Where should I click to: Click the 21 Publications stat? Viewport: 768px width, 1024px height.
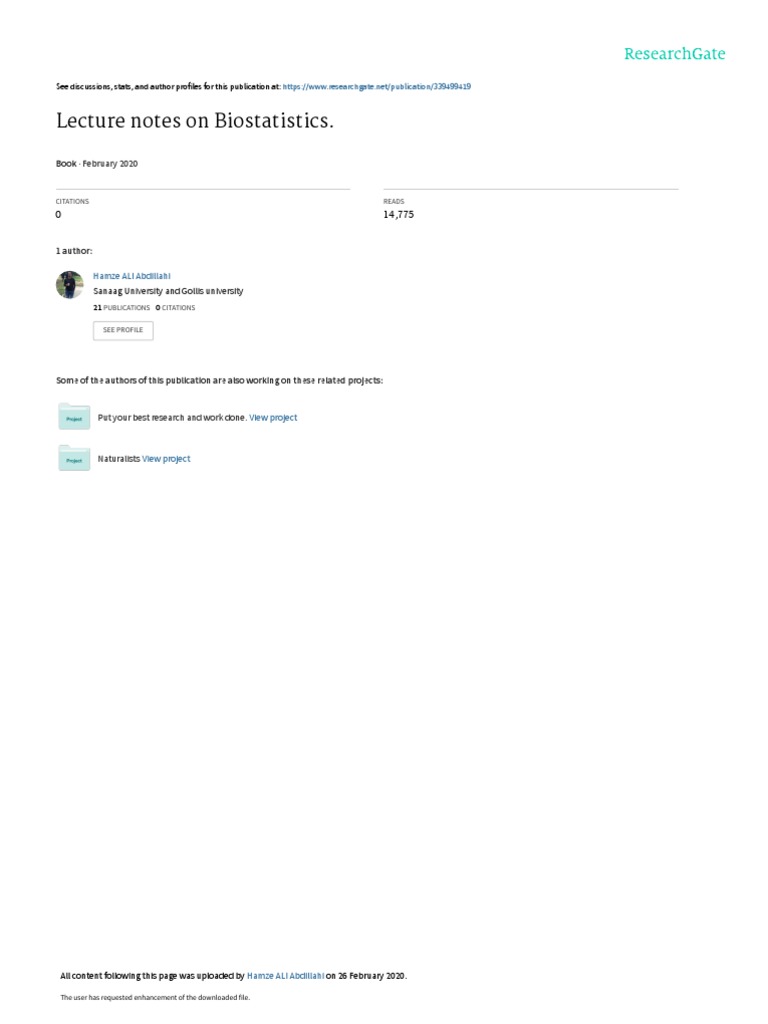point(121,308)
